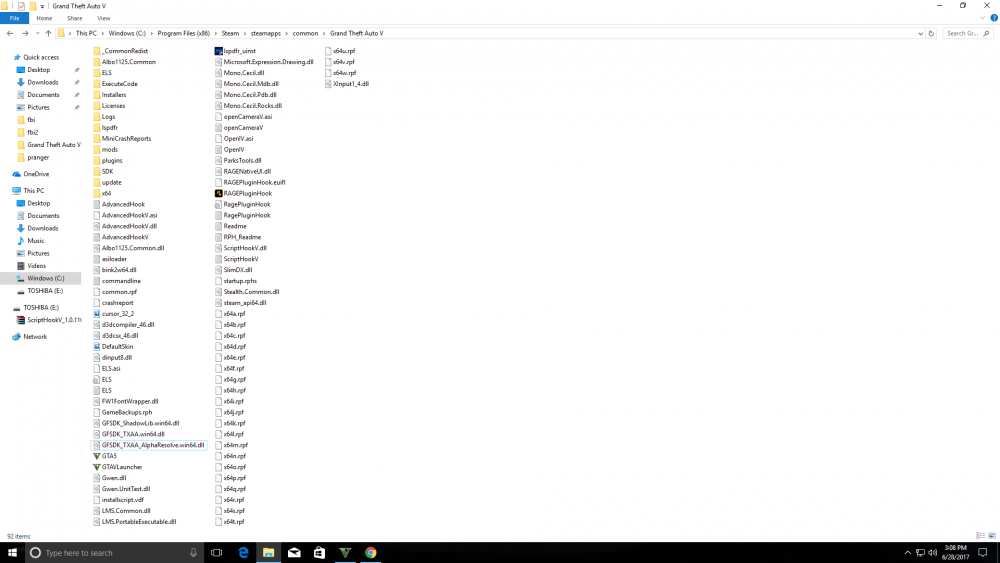
Task: Expand the address bar history dropdown
Action: [920, 33]
